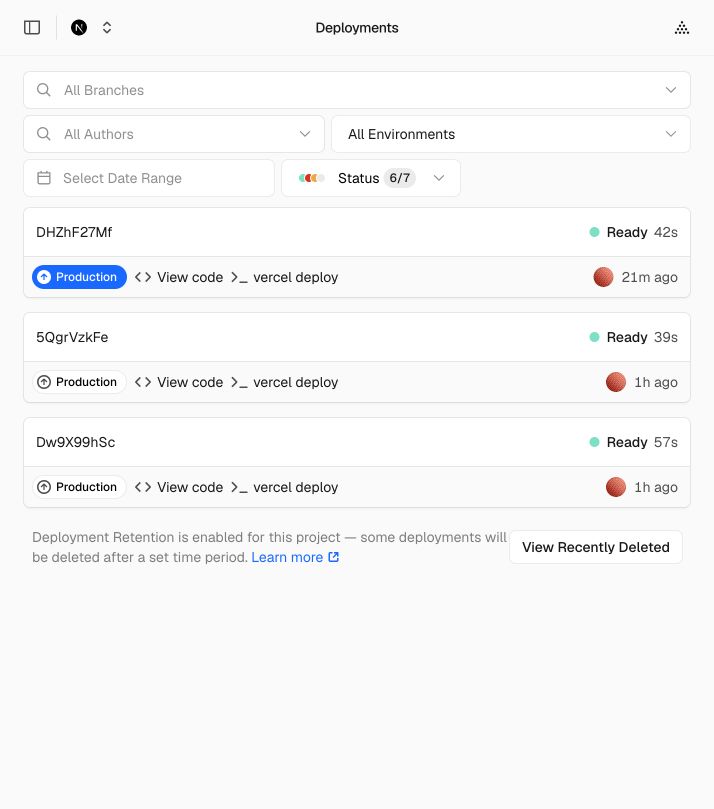Click the terminal prompt icon in DHZhF27Mf row
The height and width of the screenshot is (809, 714).
pyautogui.click(x=239, y=278)
